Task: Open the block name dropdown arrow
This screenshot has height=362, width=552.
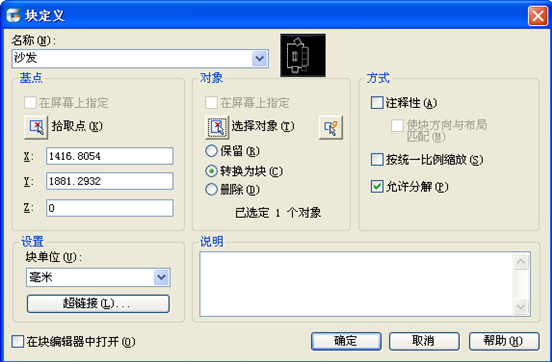Action: (x=260, y=58)
